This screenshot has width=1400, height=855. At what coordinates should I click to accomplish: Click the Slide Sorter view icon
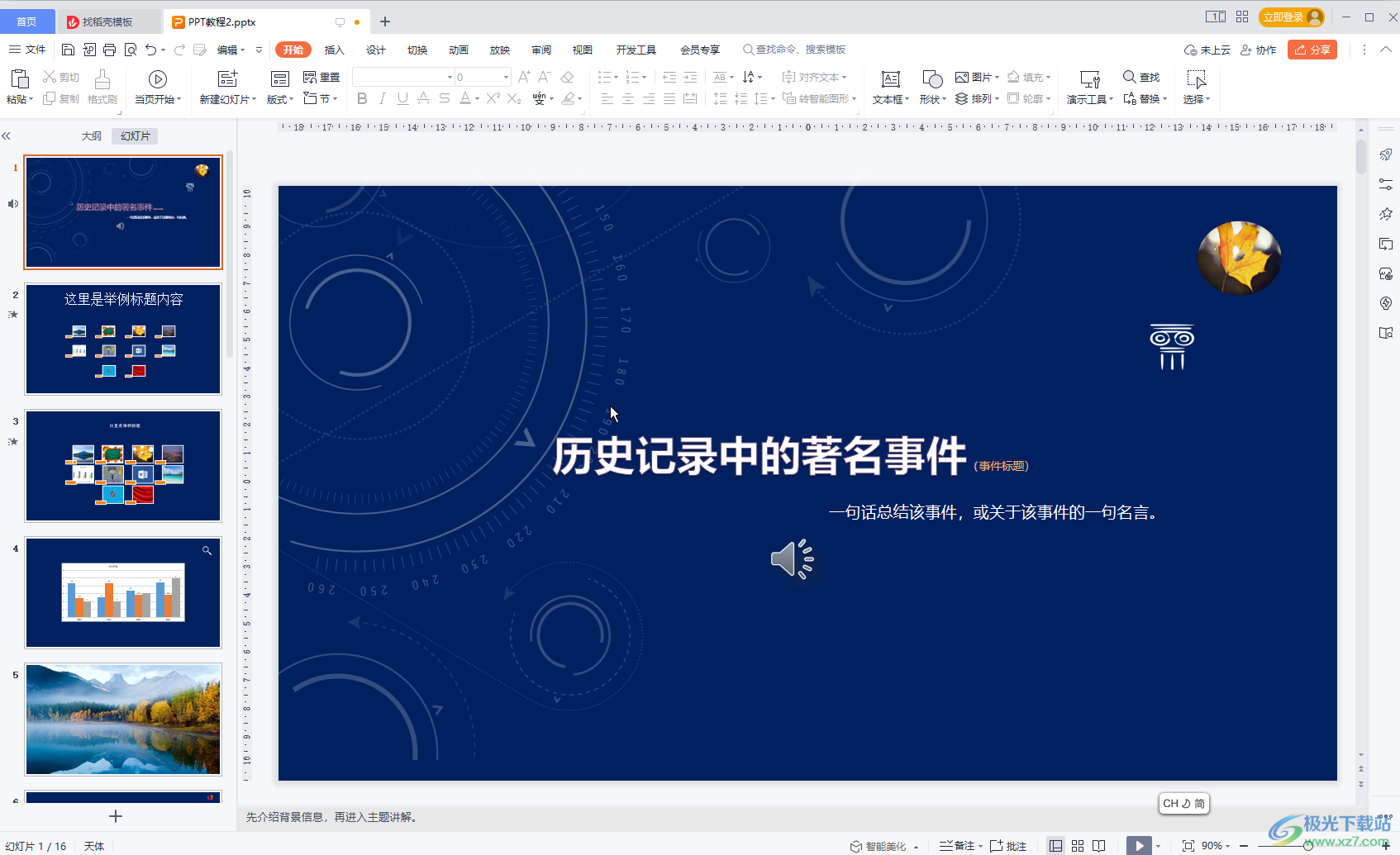(x=1078, y=846)
